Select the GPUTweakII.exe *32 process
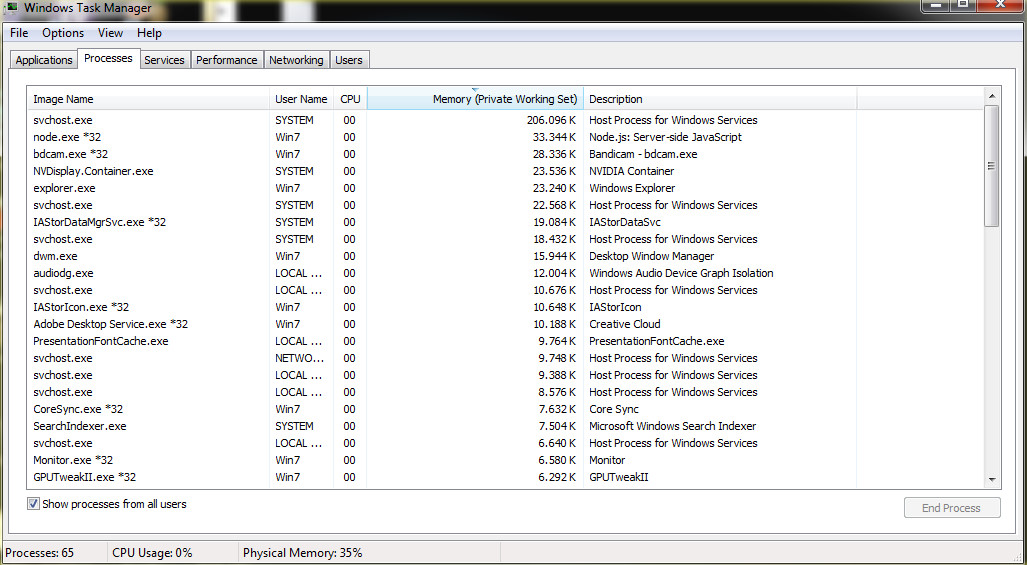Viewport: 1027px width, 565px height. click(x=84, y=477)
